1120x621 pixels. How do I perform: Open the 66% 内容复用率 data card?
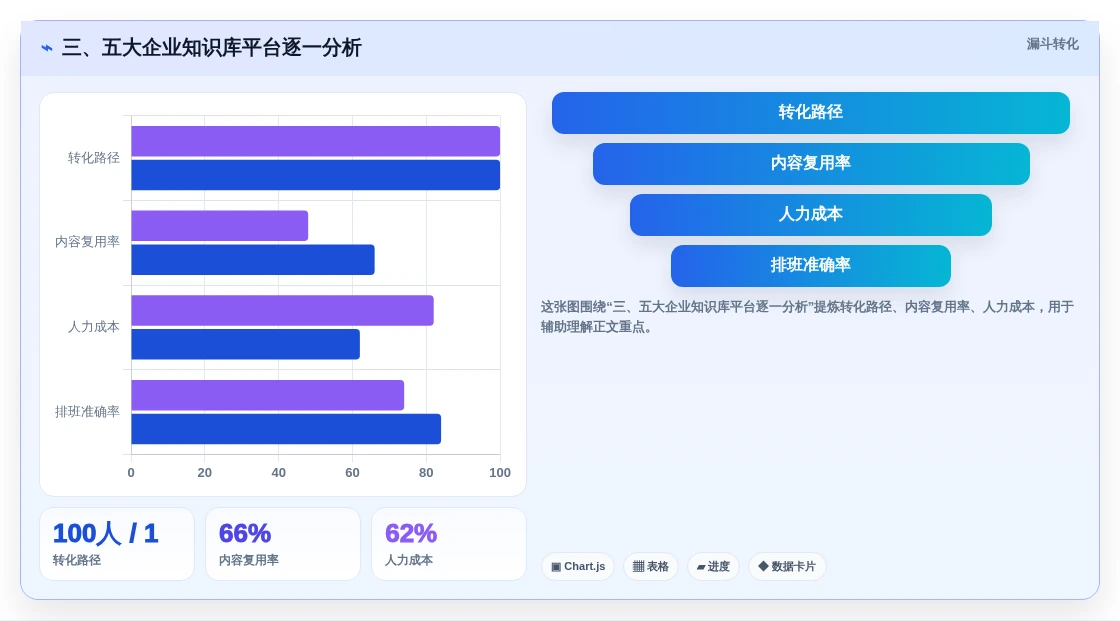(x=283, y=544)
